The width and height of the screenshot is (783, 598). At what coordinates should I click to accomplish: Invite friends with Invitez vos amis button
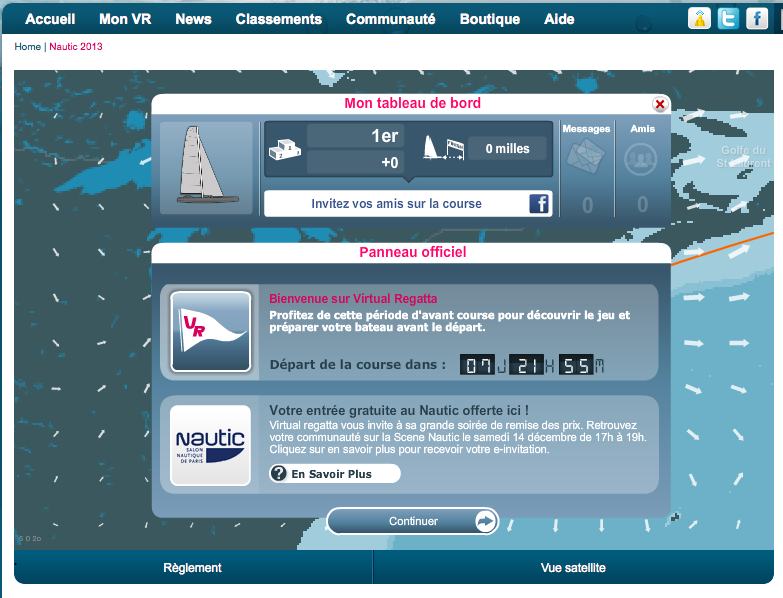click(408, 204)
